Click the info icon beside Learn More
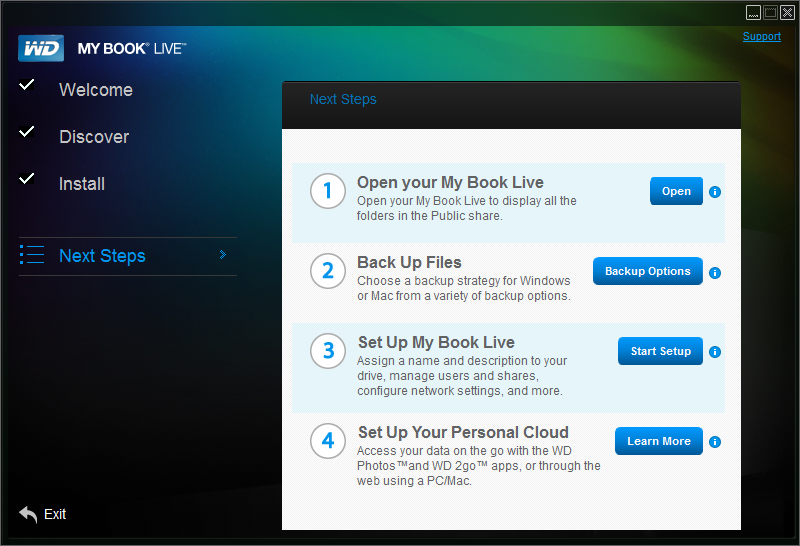The height and width of the screenshot is (546, 800). click(x=715, y=442)
